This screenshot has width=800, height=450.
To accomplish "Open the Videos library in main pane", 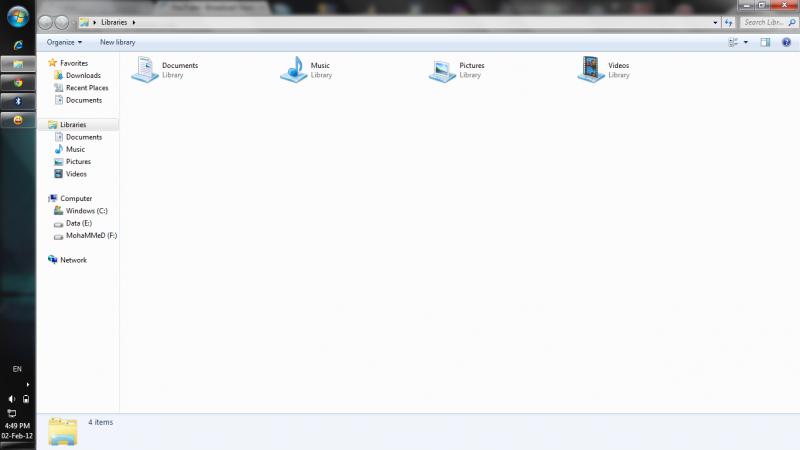I will [591, 69].
